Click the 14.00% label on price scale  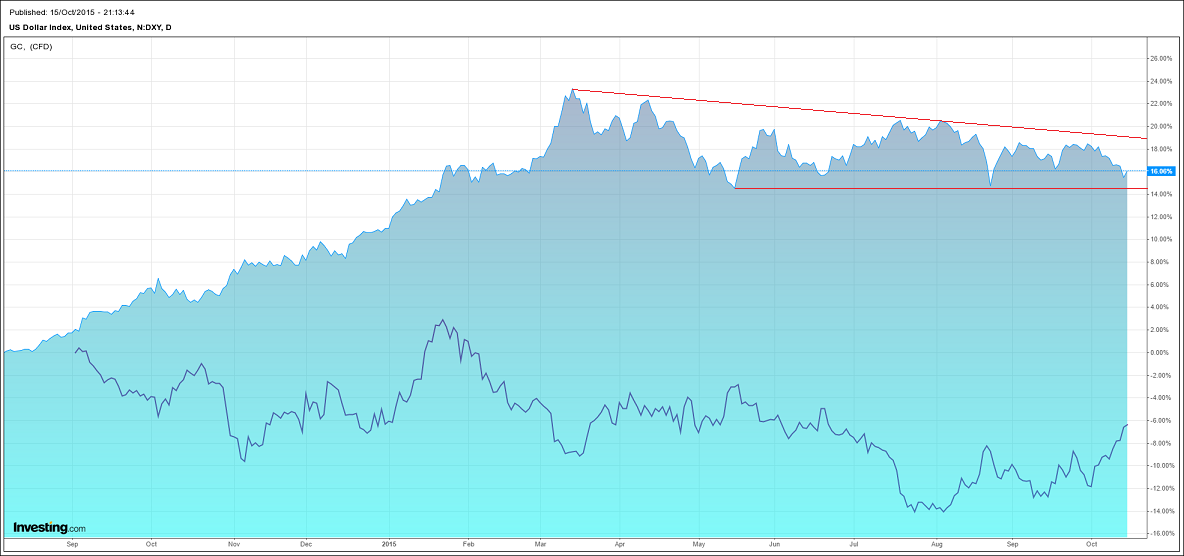click(x=1161, y=194)
